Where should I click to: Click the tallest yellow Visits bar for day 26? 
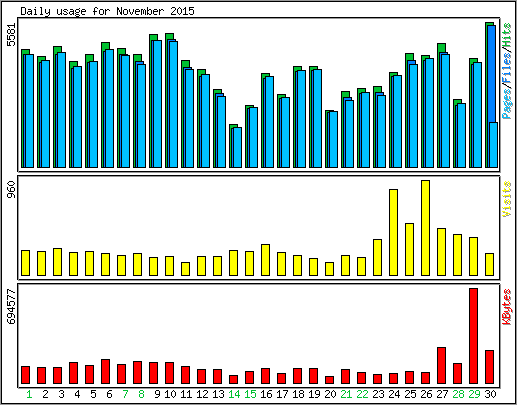pos(425,228)
